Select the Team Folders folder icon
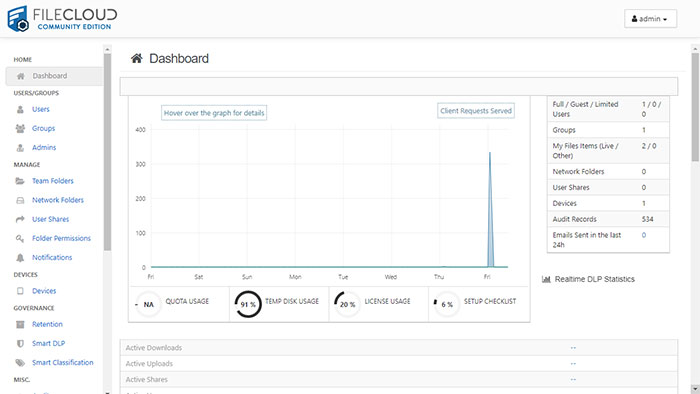The height and width of the screenshot is (394, 700). pyautogui.click(x=20, y=181)
